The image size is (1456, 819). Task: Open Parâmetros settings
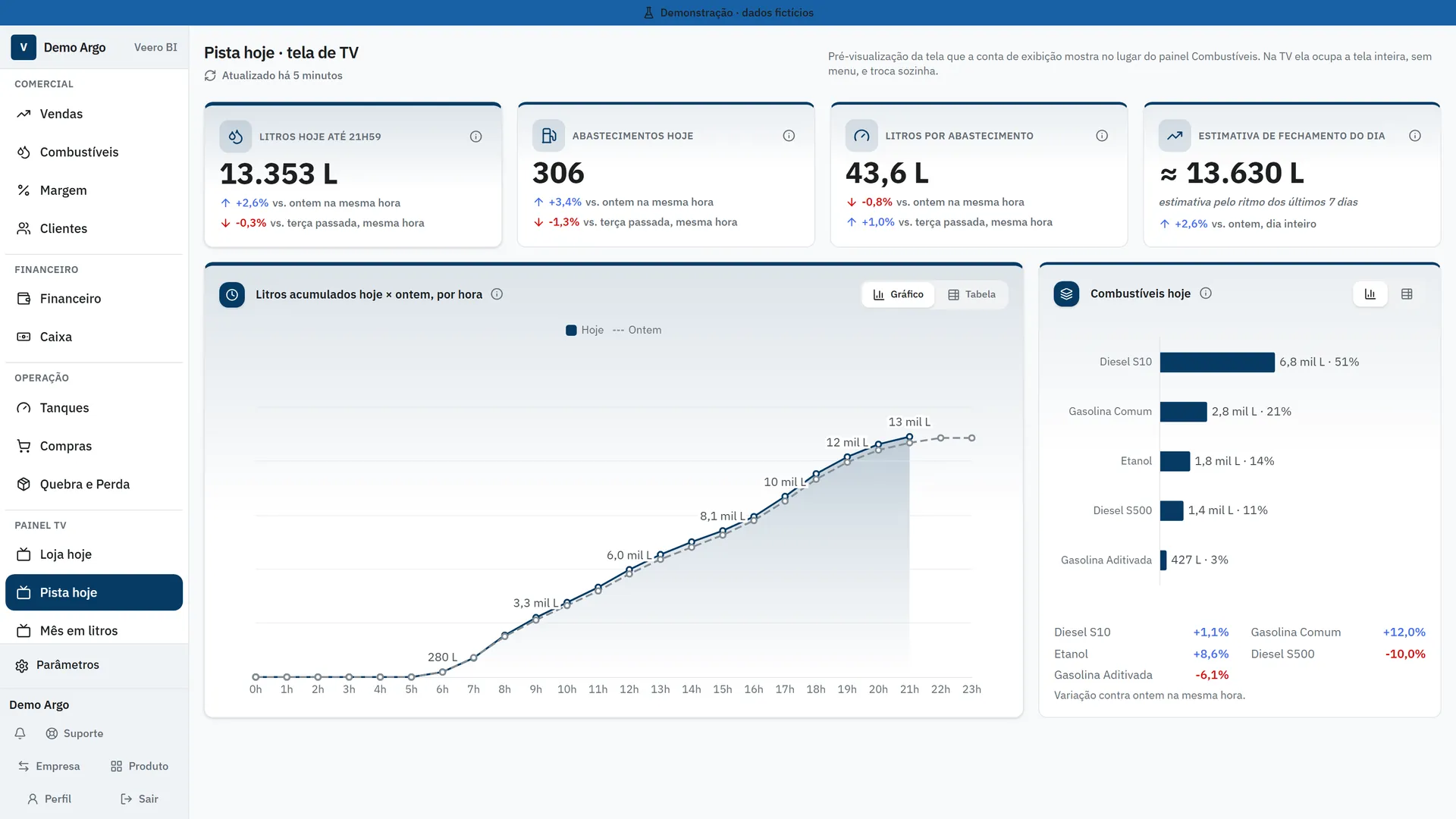pos(94,665)
